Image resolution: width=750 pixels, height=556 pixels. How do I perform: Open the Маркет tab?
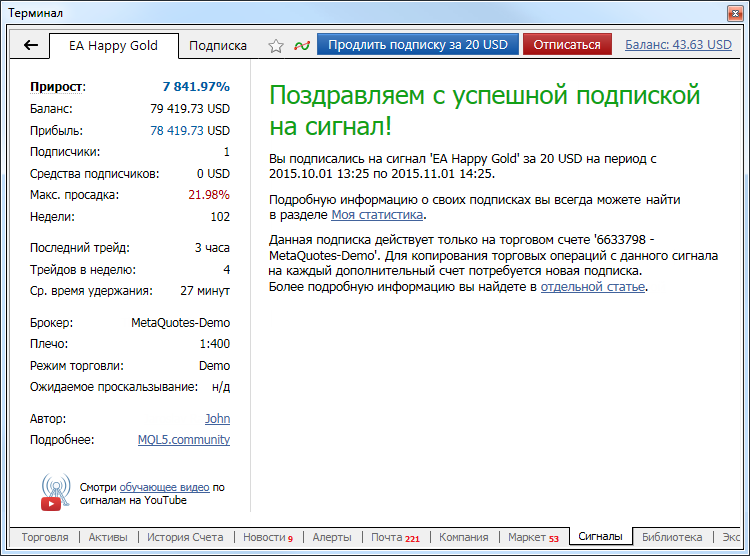pos(533,537)
